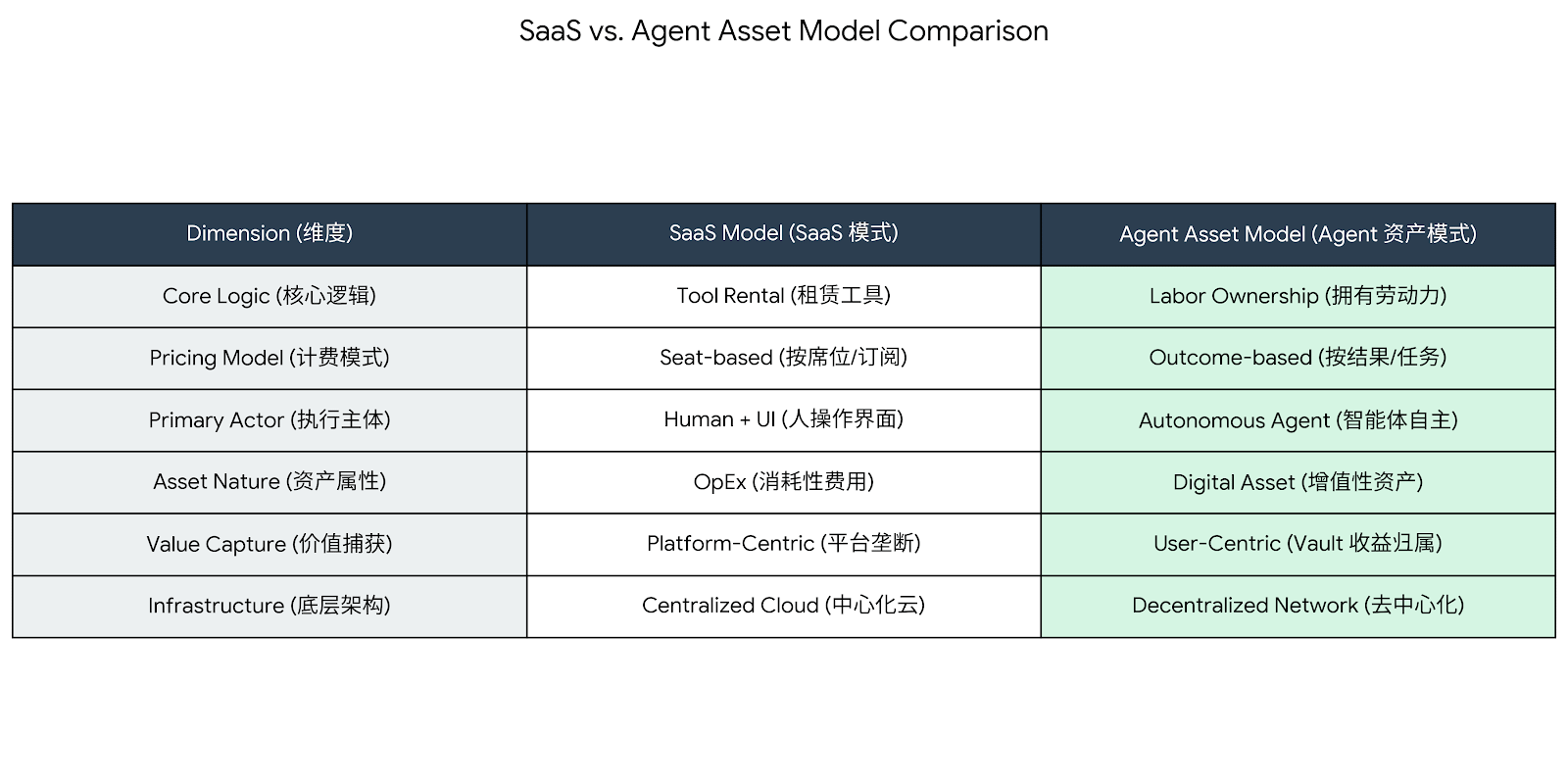Click the Labor Ownership (拥有劳动力) cell
Screen dimensions: 1568x784
[1298, 296]
